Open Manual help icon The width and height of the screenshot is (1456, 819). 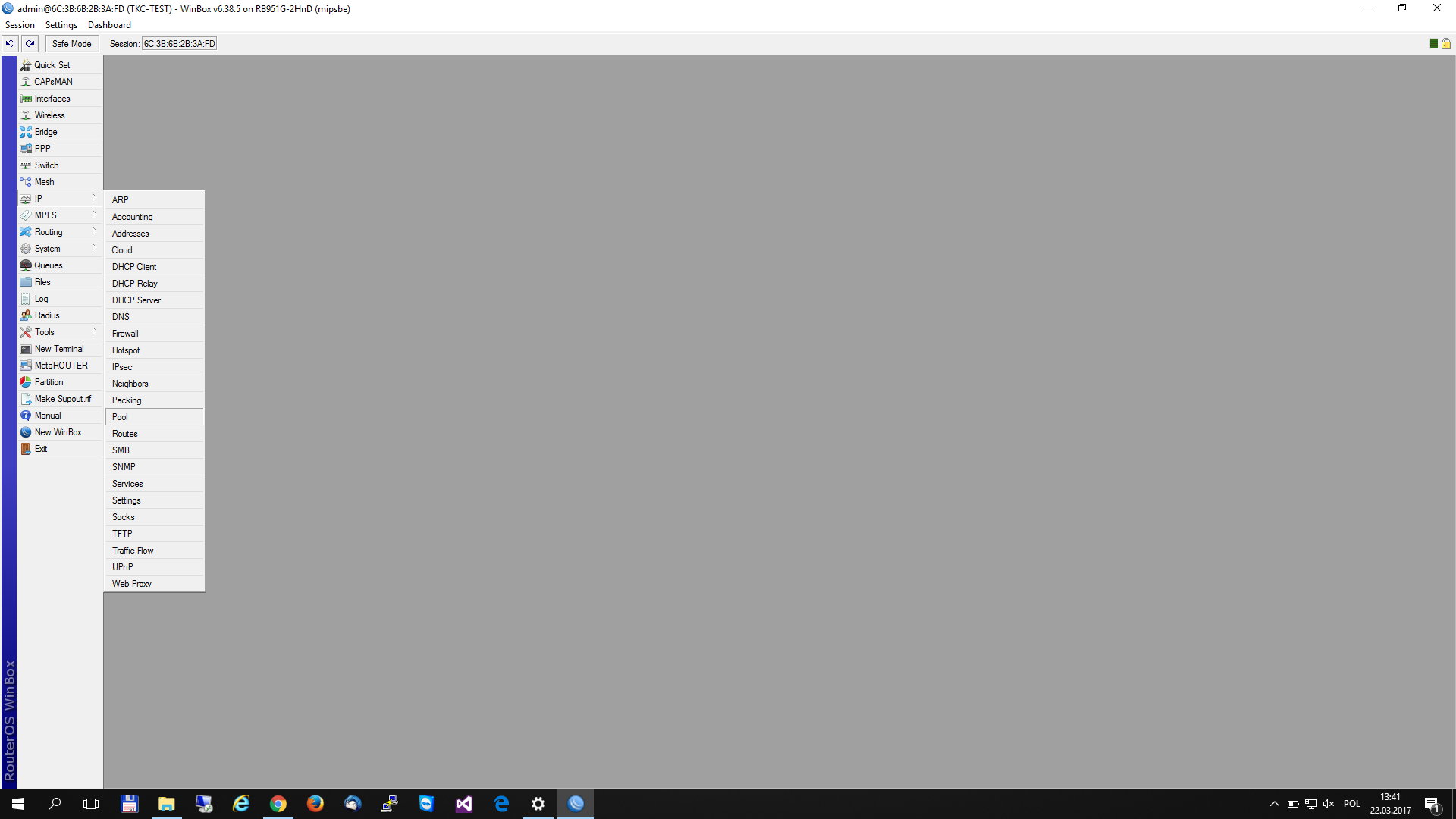pyautogui.click(x=26, y=416)
